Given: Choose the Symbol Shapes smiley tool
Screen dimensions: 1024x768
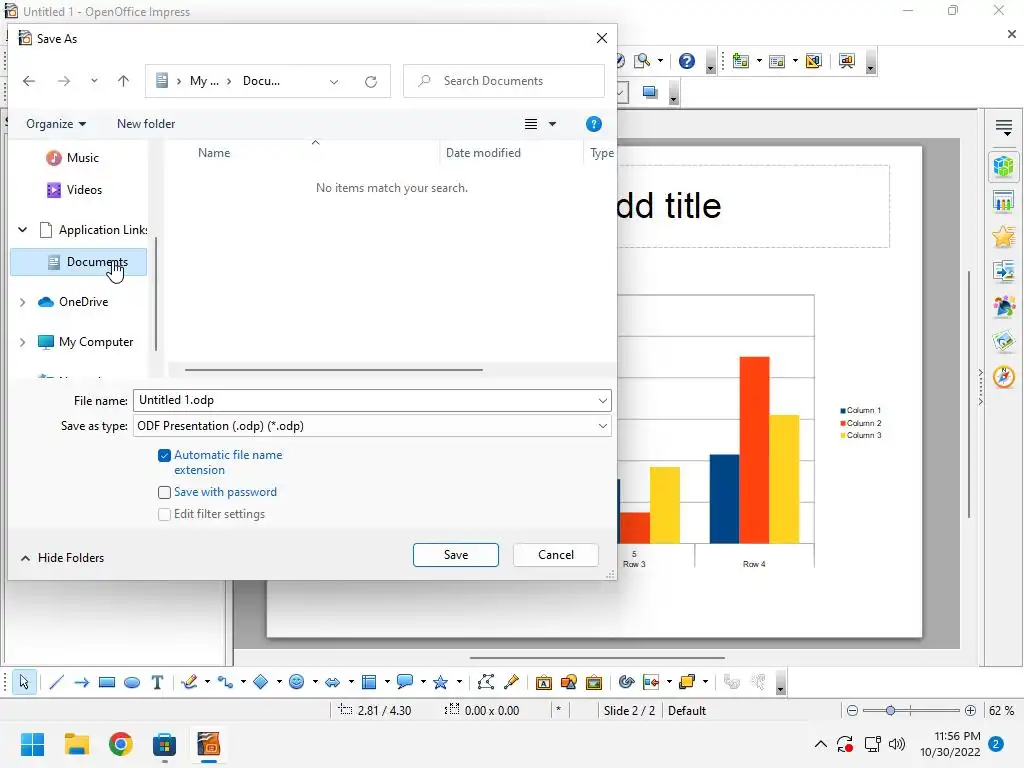Looking at the screenshot, I should click(x=296, y=682).
